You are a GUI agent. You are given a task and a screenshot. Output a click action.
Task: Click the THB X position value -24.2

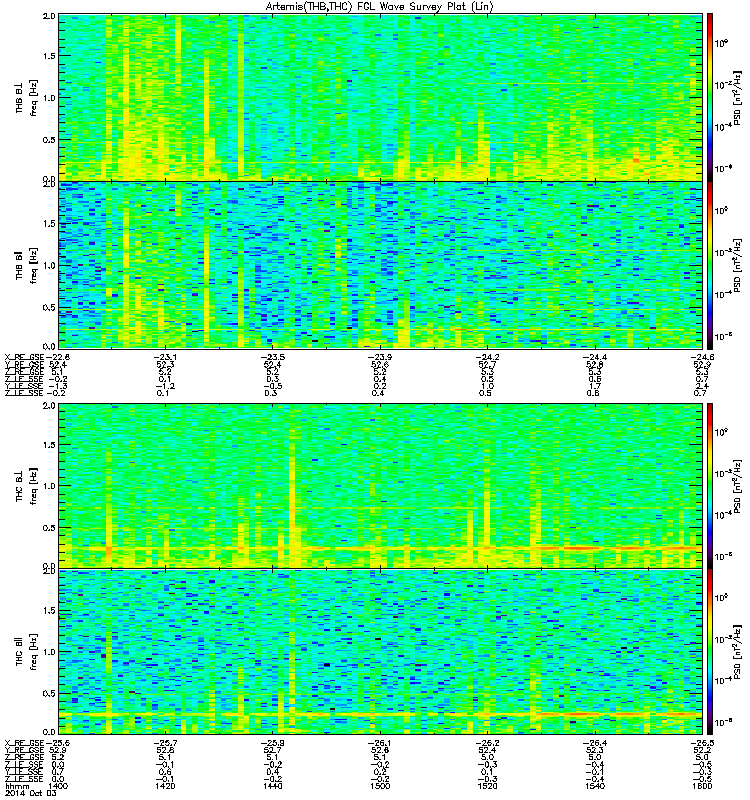pyautogui.click(x=487, y=357)
